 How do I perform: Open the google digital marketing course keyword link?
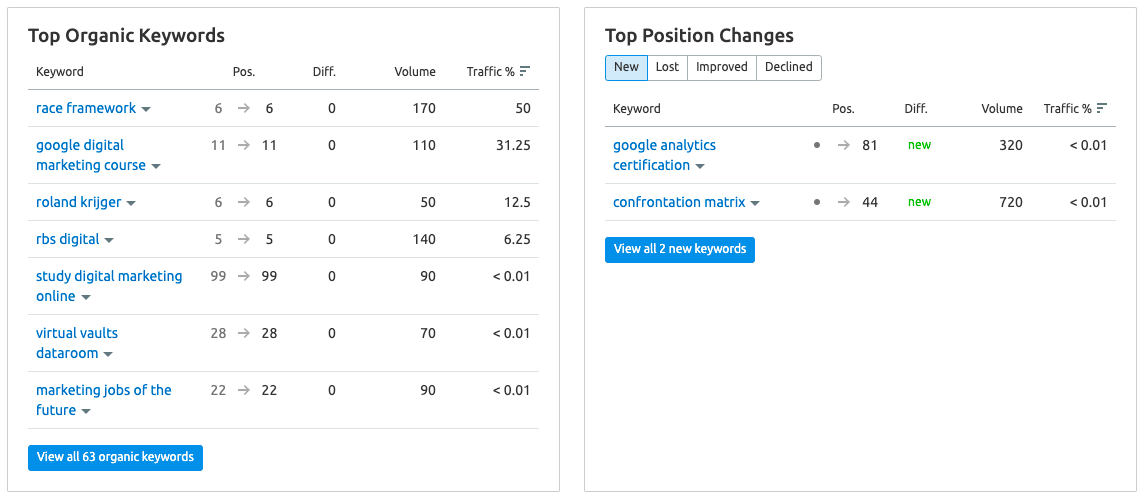pyautogui.click(x=91, y=155)
